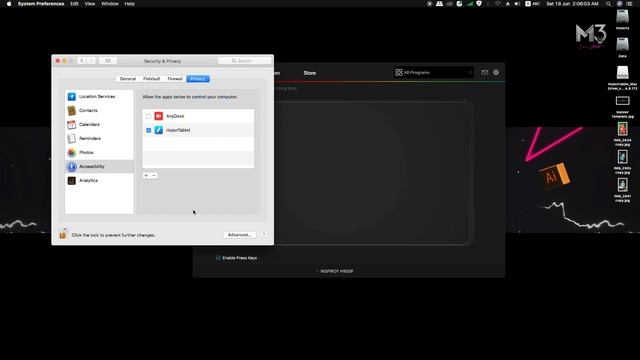The height and width of the screenshot is (360, 640).
Task: Switch to the FileVault tab
Action: [151, 79]
